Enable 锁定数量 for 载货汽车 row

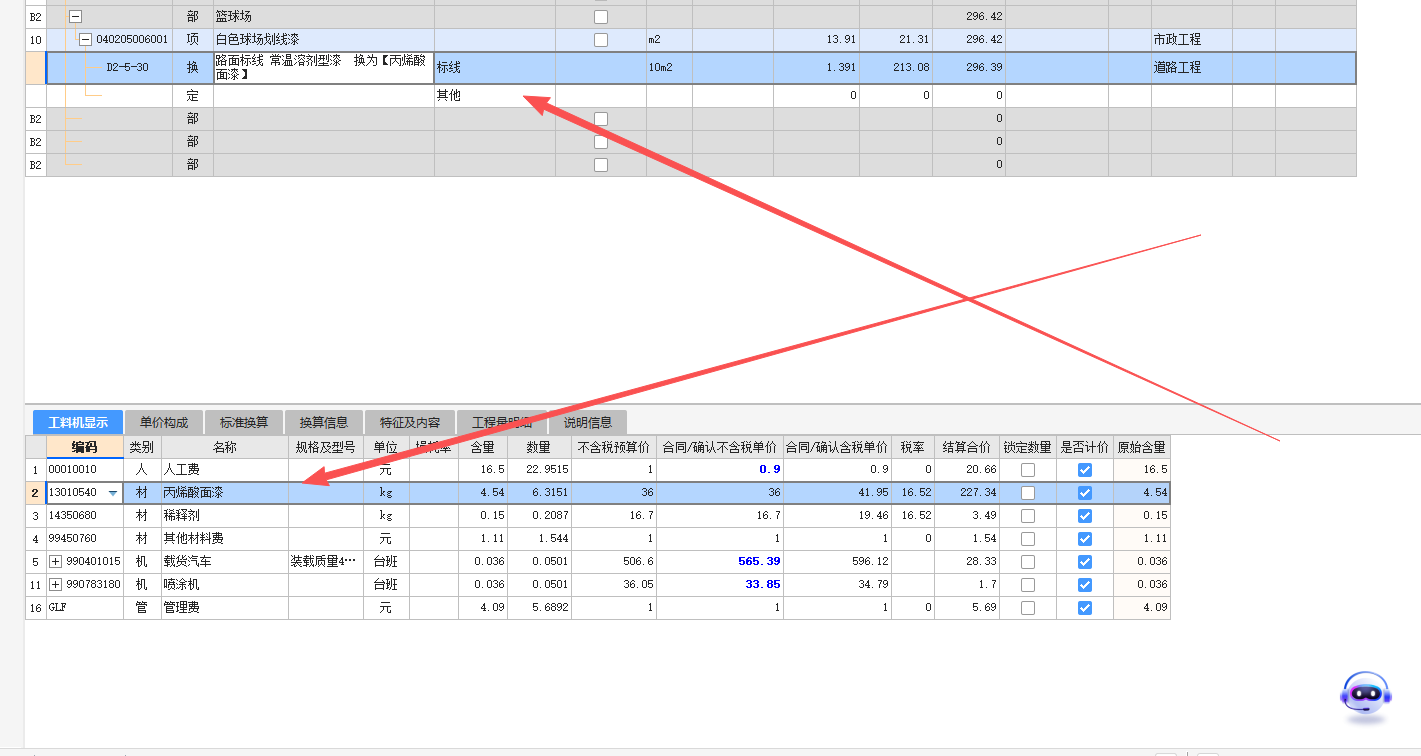pos(1027,562)
